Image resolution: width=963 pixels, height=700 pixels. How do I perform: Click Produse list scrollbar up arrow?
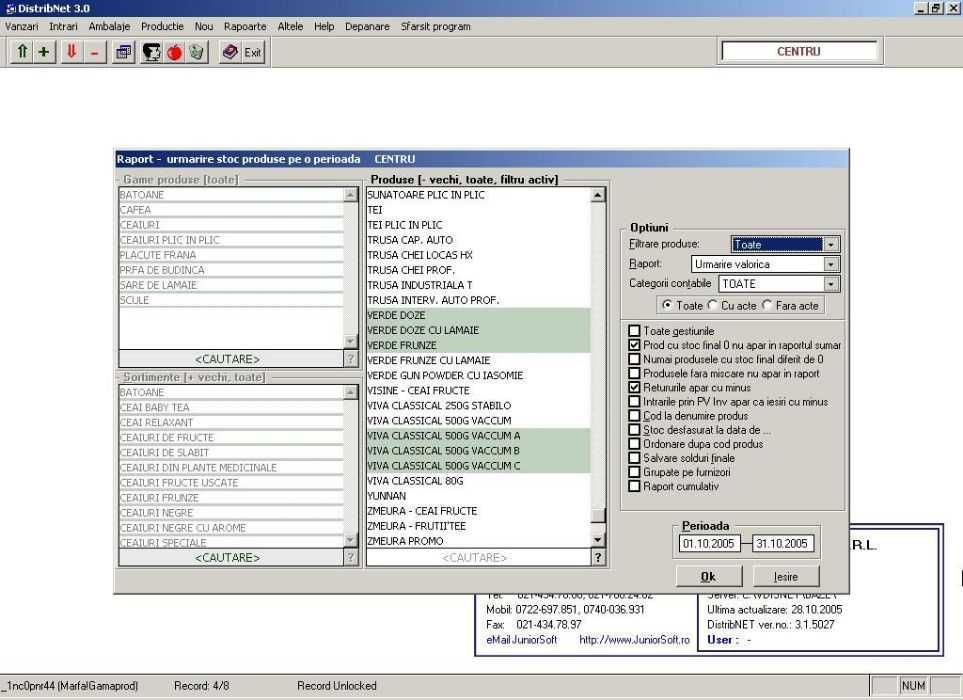[x=598, y=195]
